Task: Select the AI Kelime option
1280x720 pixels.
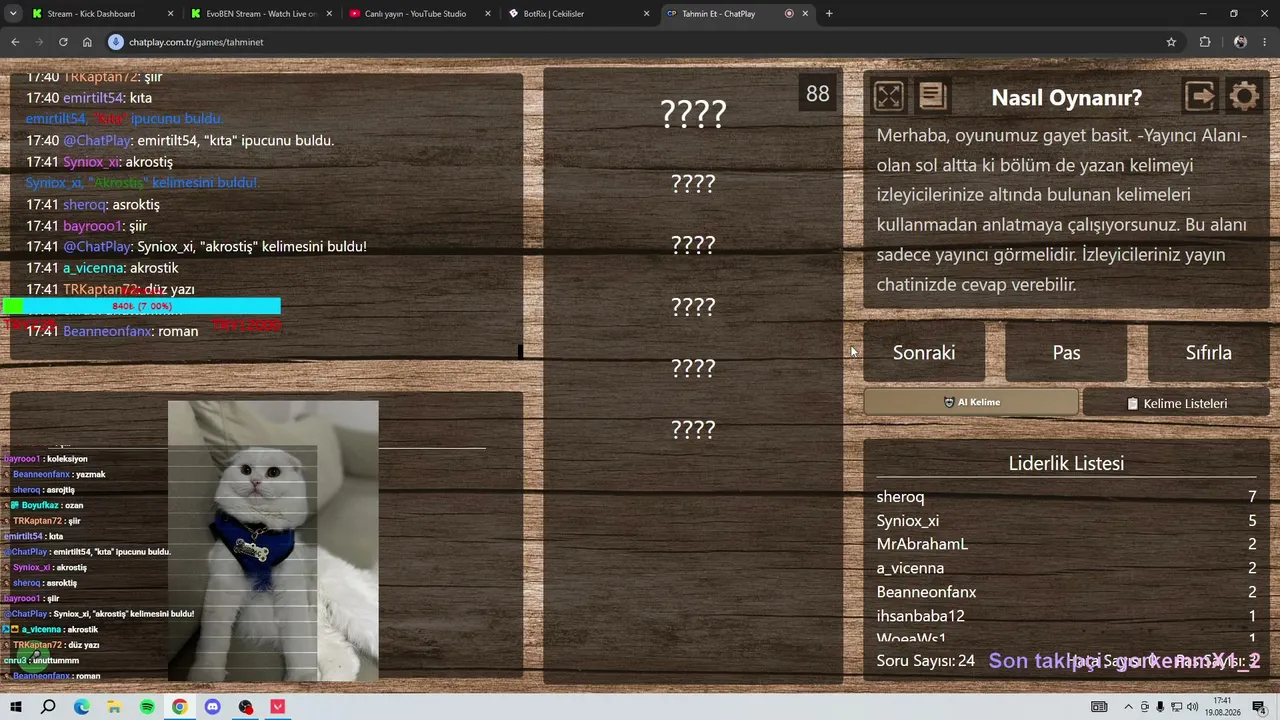Action: click(x=971, y=402)
